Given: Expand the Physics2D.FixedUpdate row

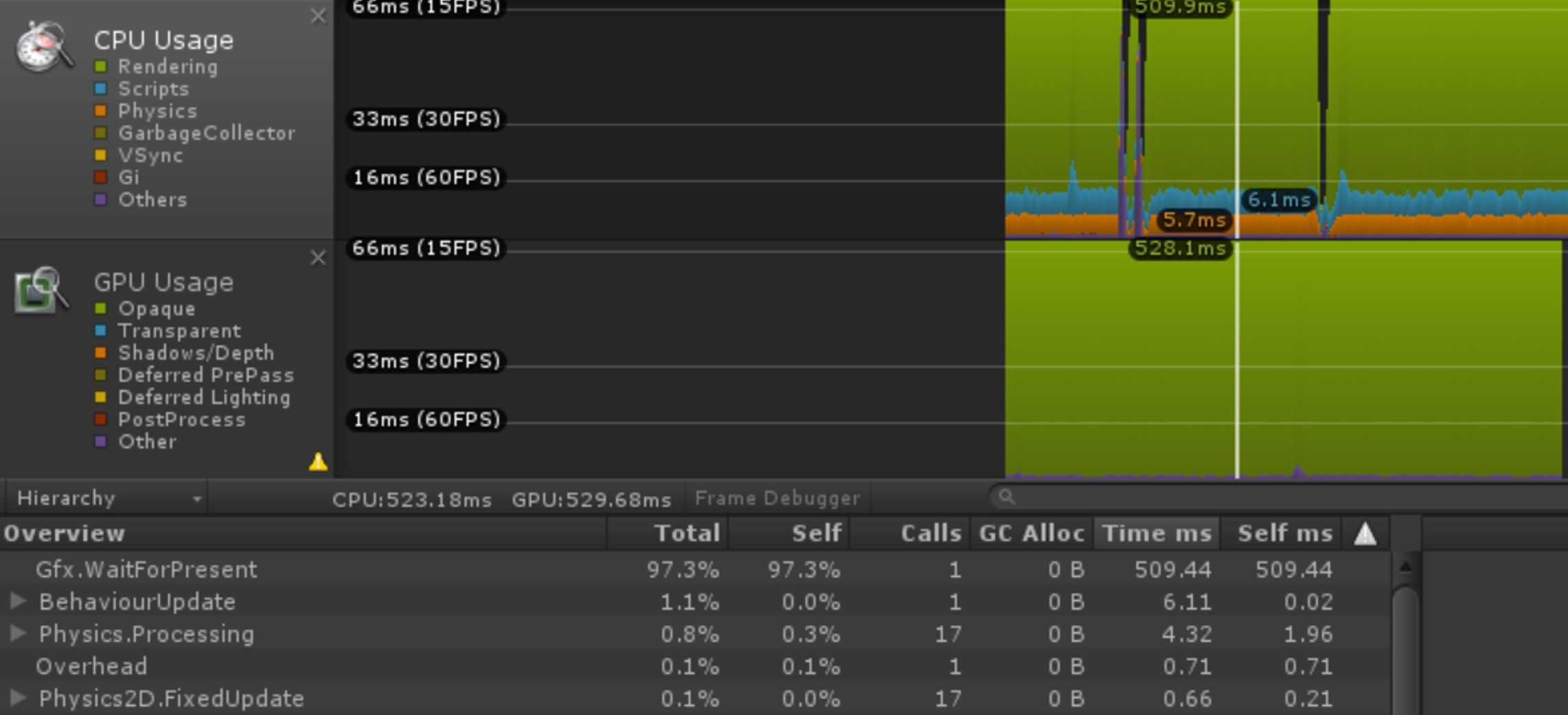Looking at the screenshot, I should coord(16,698).
